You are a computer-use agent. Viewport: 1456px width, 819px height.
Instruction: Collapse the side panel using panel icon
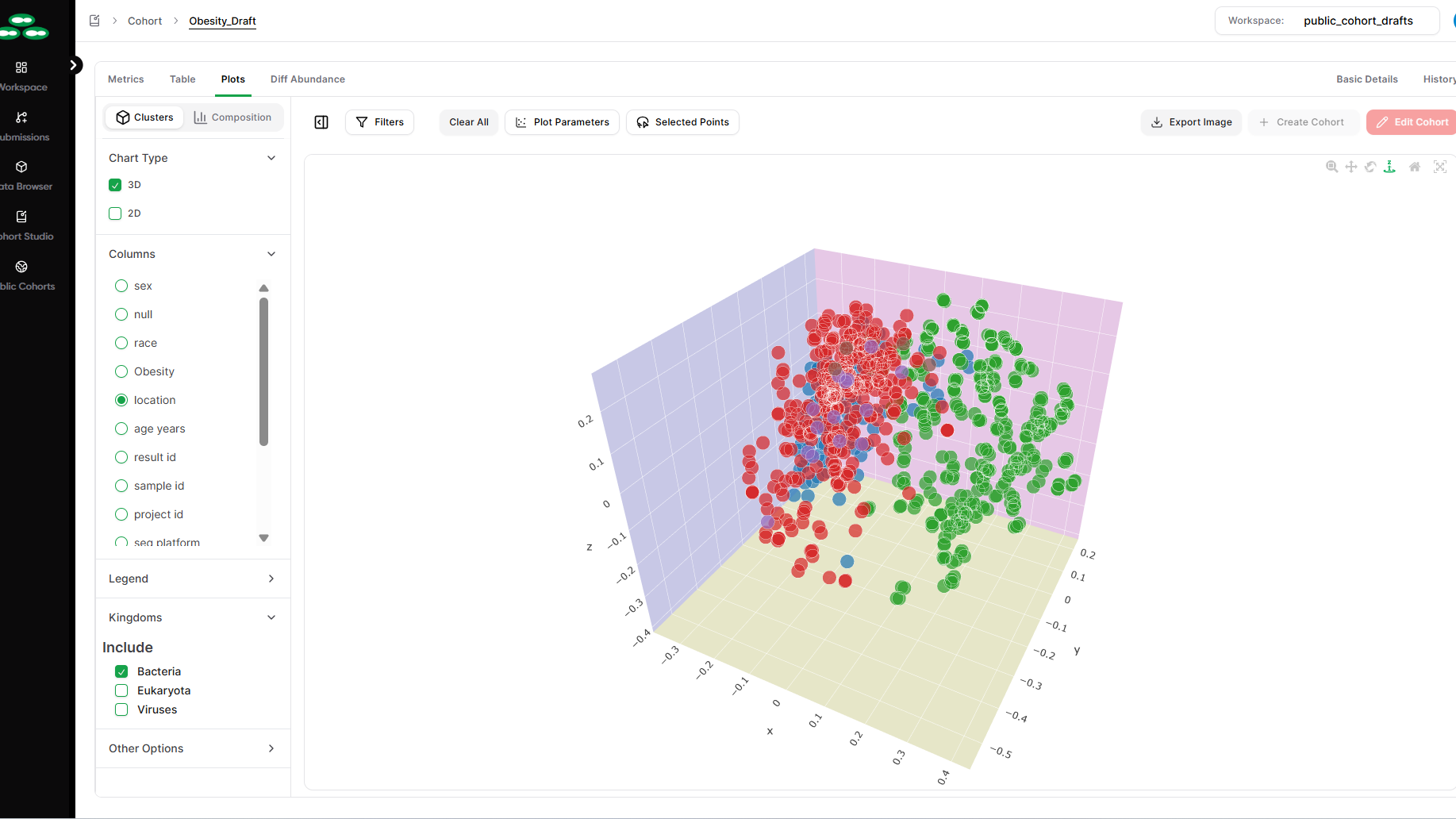[x=321, y=122]
